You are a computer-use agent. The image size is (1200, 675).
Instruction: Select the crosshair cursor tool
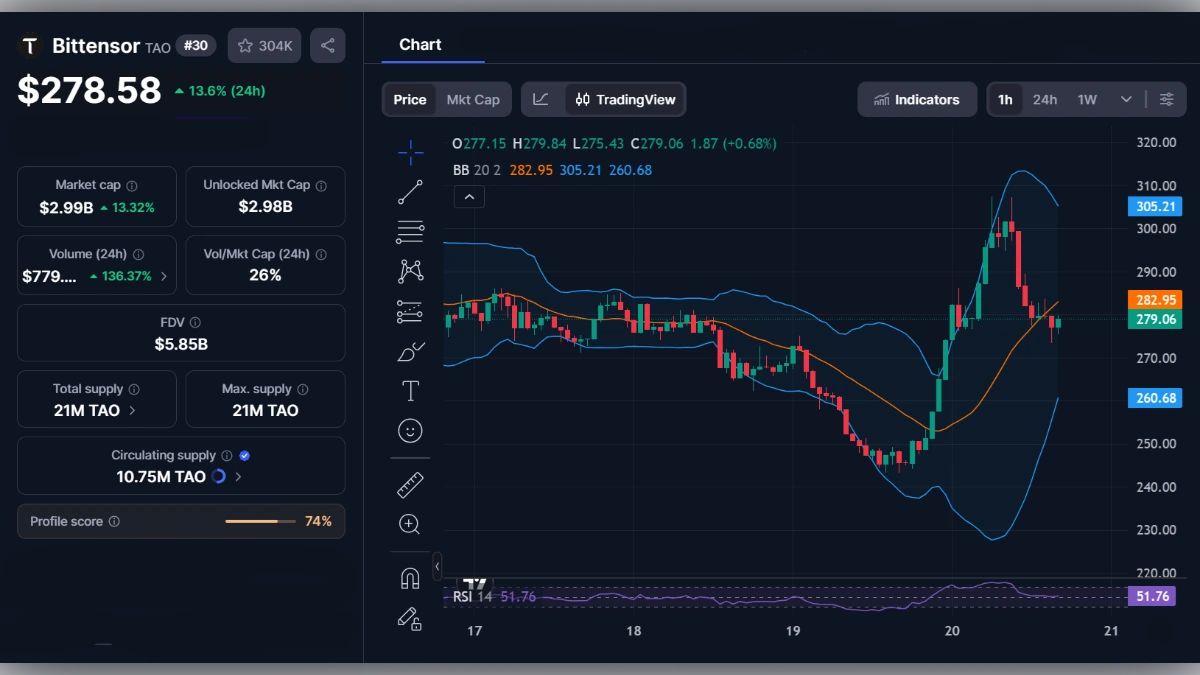(410, 152)
